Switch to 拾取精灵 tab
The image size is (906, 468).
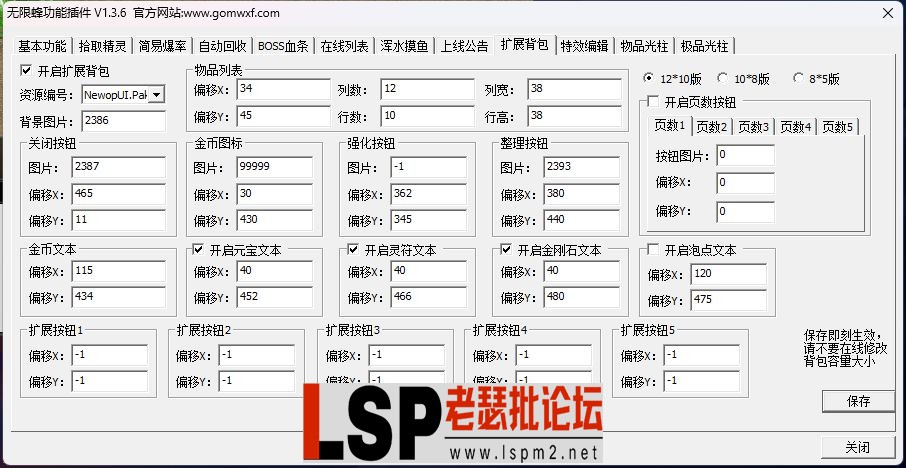coord(102,46)
